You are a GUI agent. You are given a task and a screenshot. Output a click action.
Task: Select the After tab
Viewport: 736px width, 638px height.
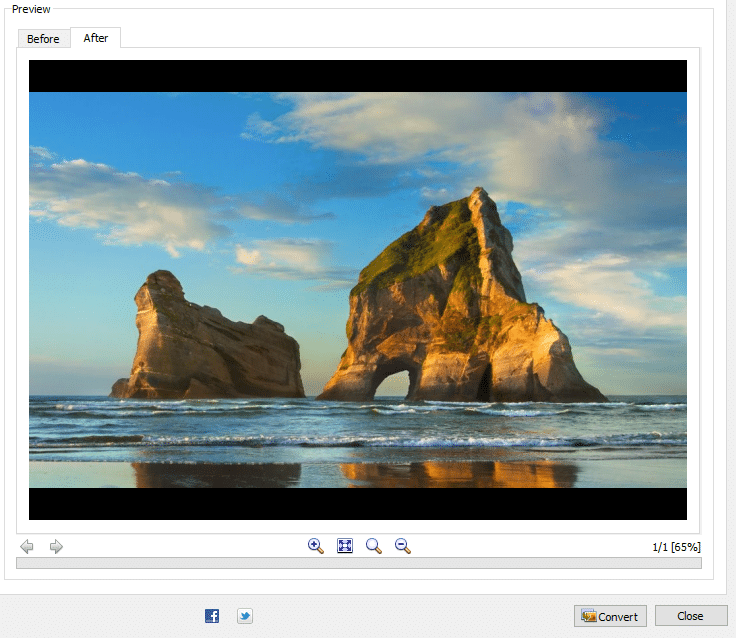(x=96, y=38)
